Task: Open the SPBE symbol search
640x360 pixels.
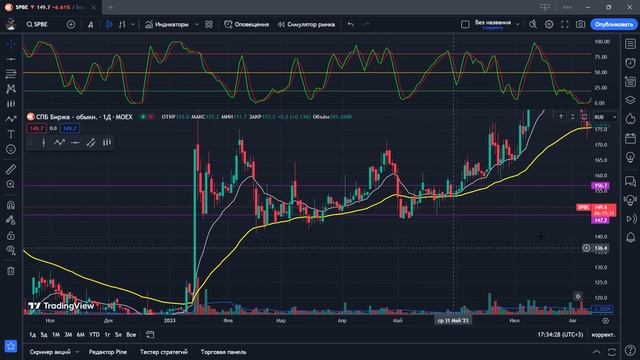Action: point(37,24)
